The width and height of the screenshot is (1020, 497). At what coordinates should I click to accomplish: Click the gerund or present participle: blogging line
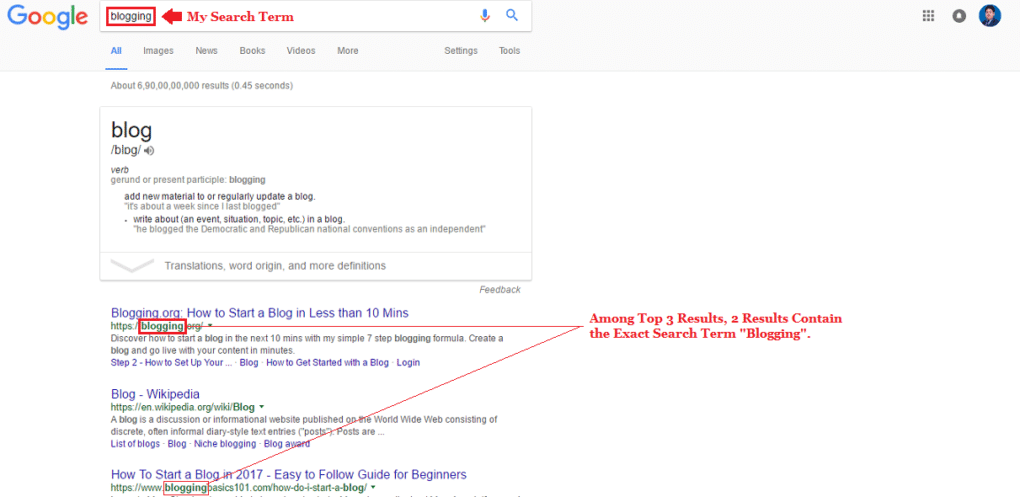coord(188,179)
